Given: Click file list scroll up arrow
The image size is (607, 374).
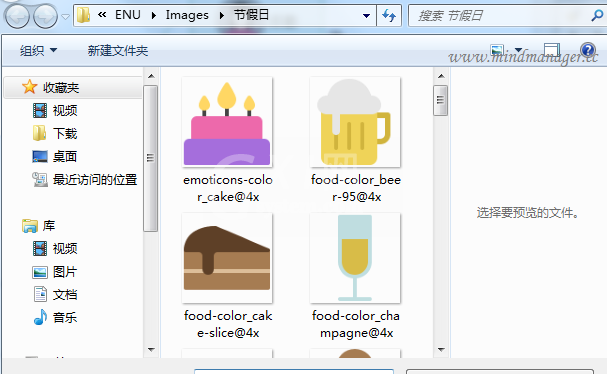Looking at the screenshot, I should (x=441, y=76).
